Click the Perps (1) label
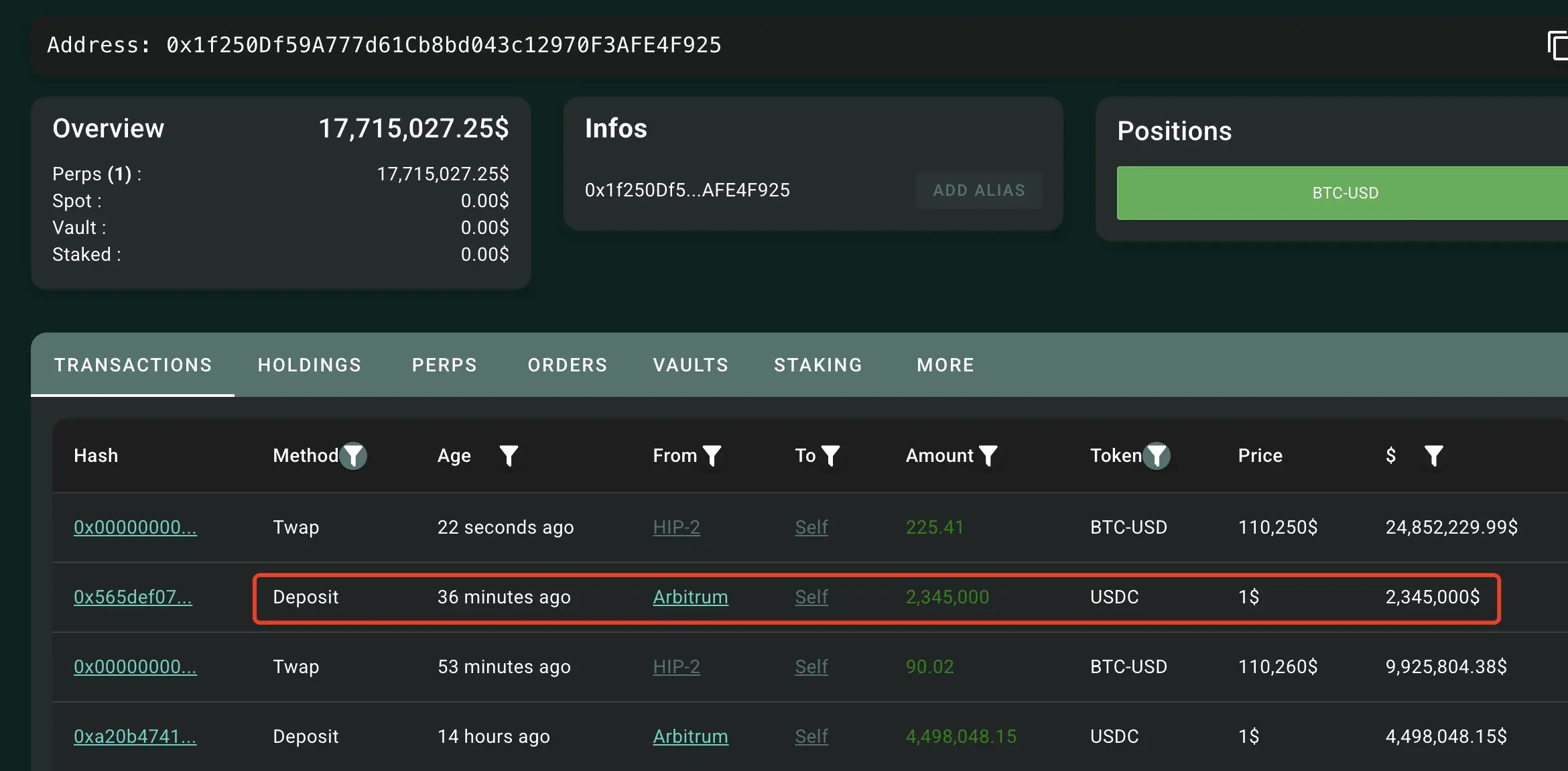Viewport: 1568px width, 771px height. point(96,174)
